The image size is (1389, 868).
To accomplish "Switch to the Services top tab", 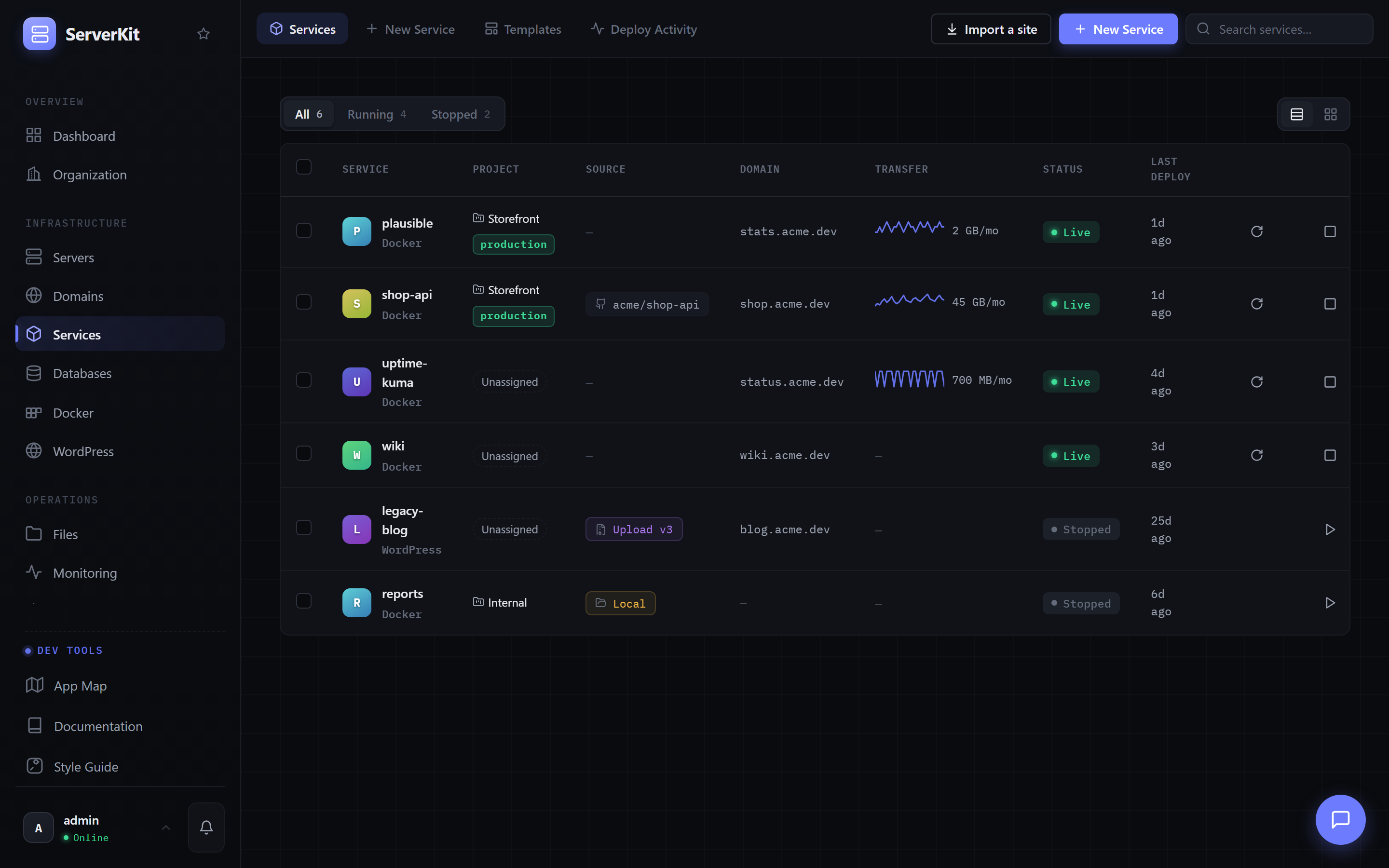I will pos(302,29).
